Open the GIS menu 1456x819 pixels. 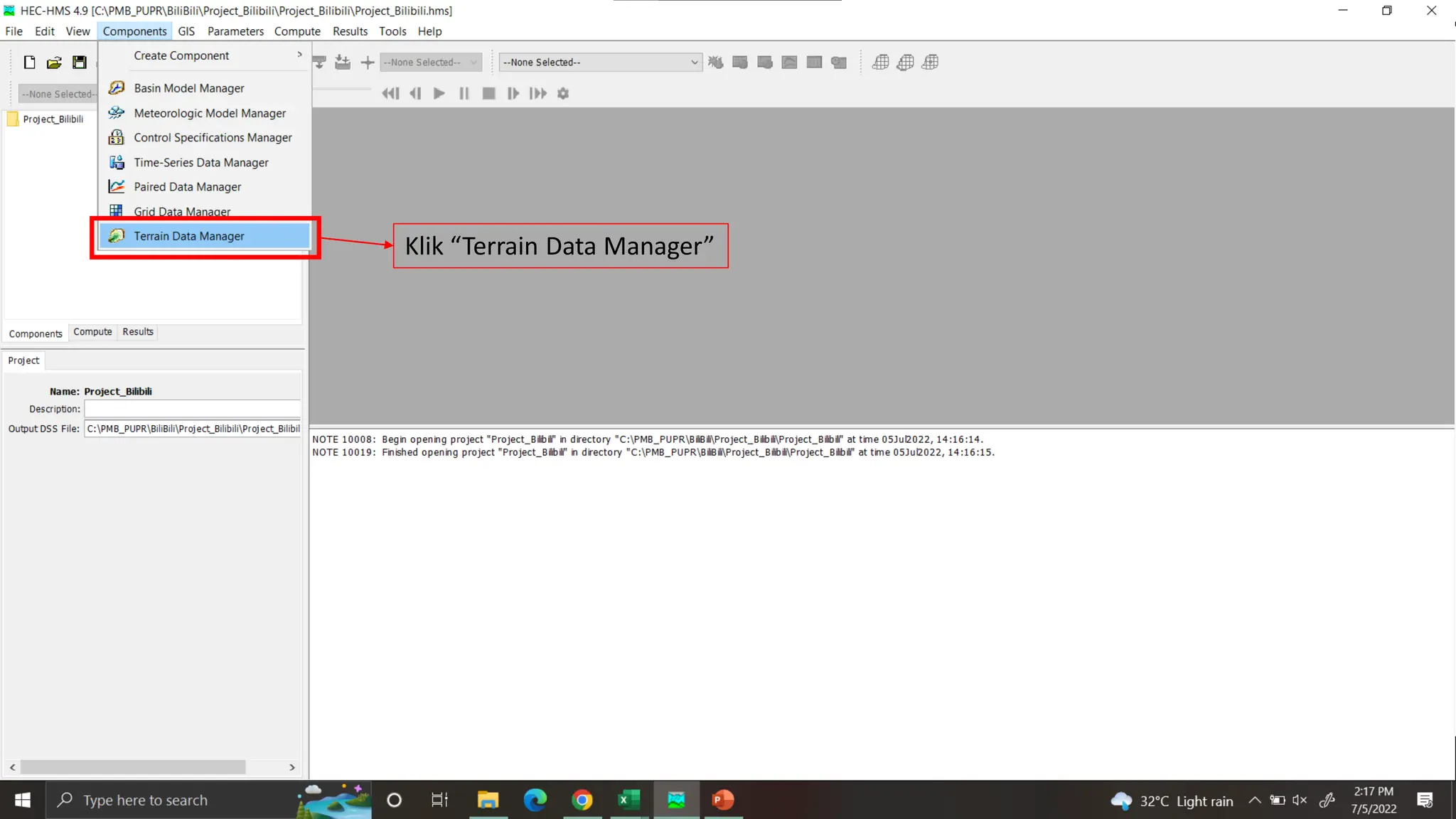[186, 31]
